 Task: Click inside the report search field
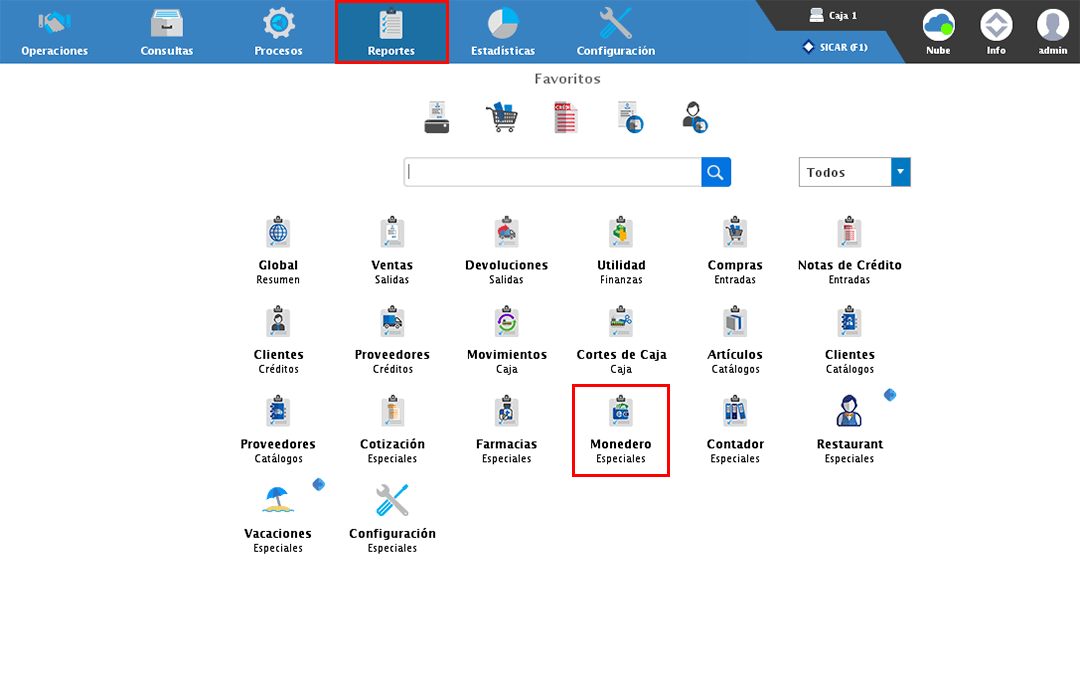click(553, 172)
